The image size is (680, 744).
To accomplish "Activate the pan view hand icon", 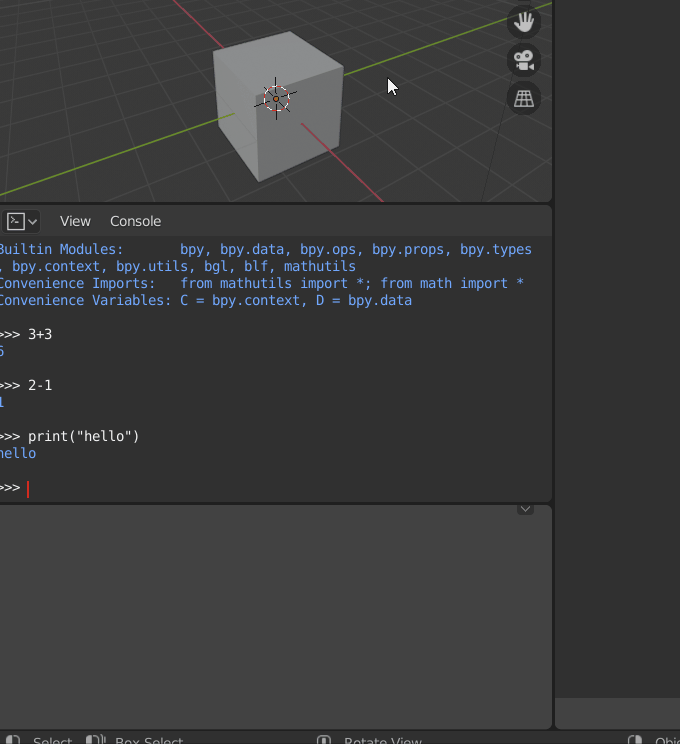I will (524, 22).
